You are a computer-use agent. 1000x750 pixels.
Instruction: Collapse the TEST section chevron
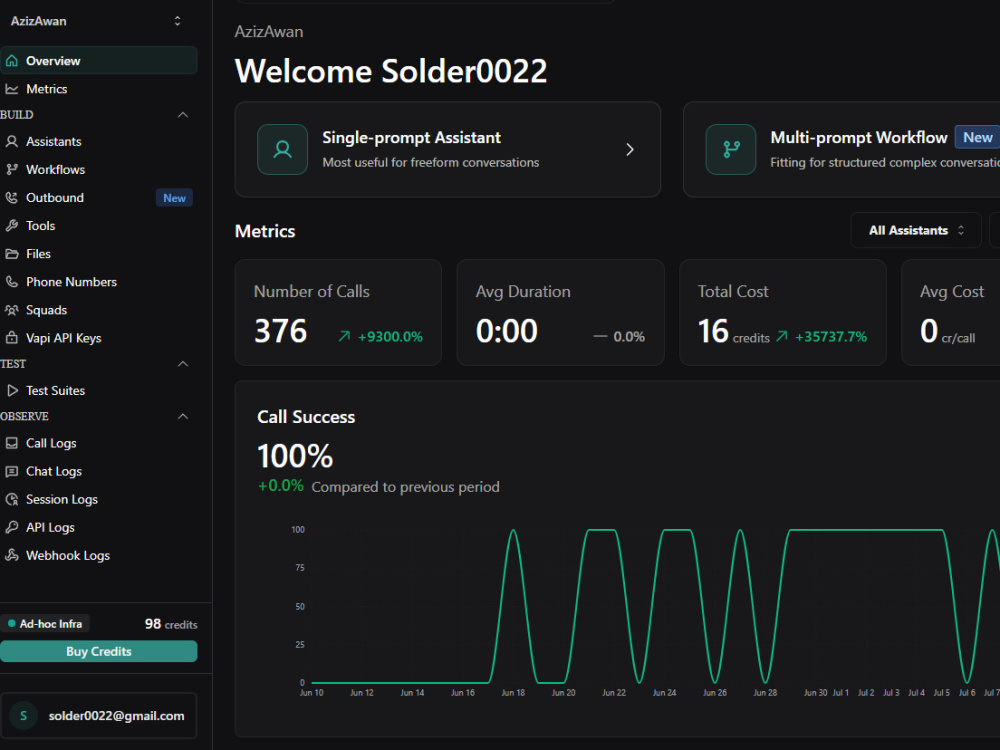[x=183, y=364]
